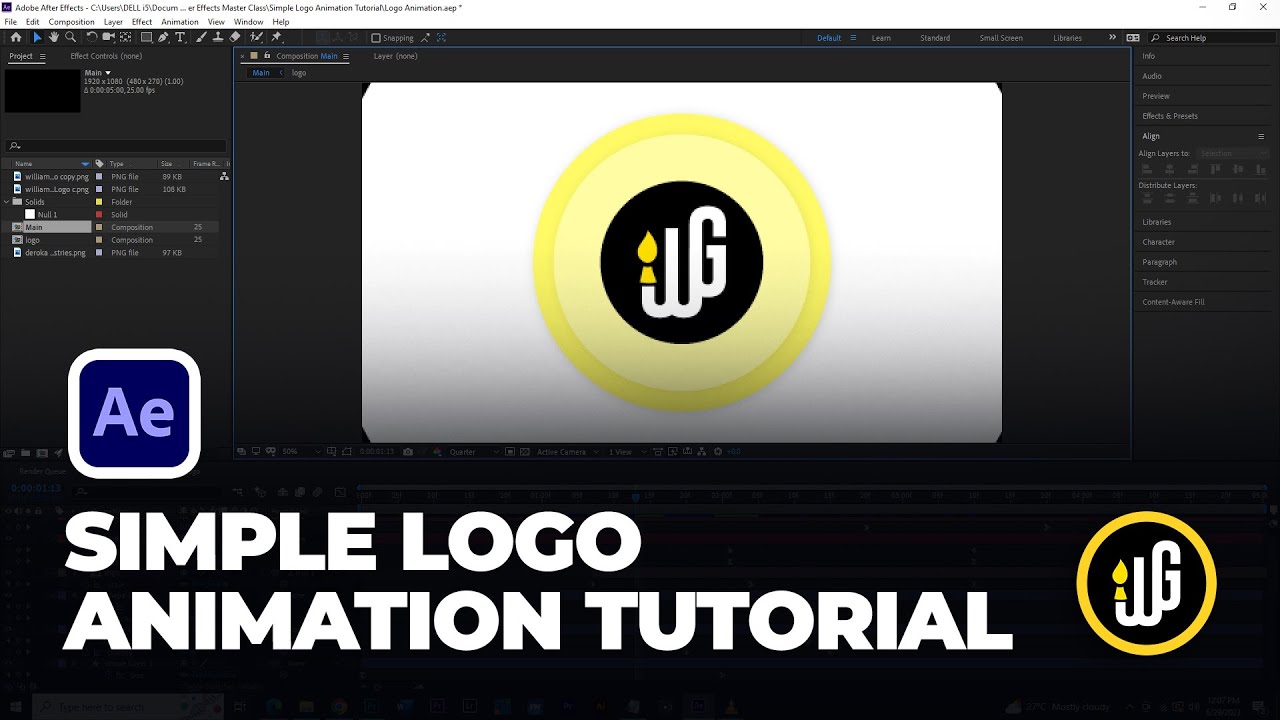Click the label tag column icon
This screenshot has width=1280, height=720.
pos(99,163)
